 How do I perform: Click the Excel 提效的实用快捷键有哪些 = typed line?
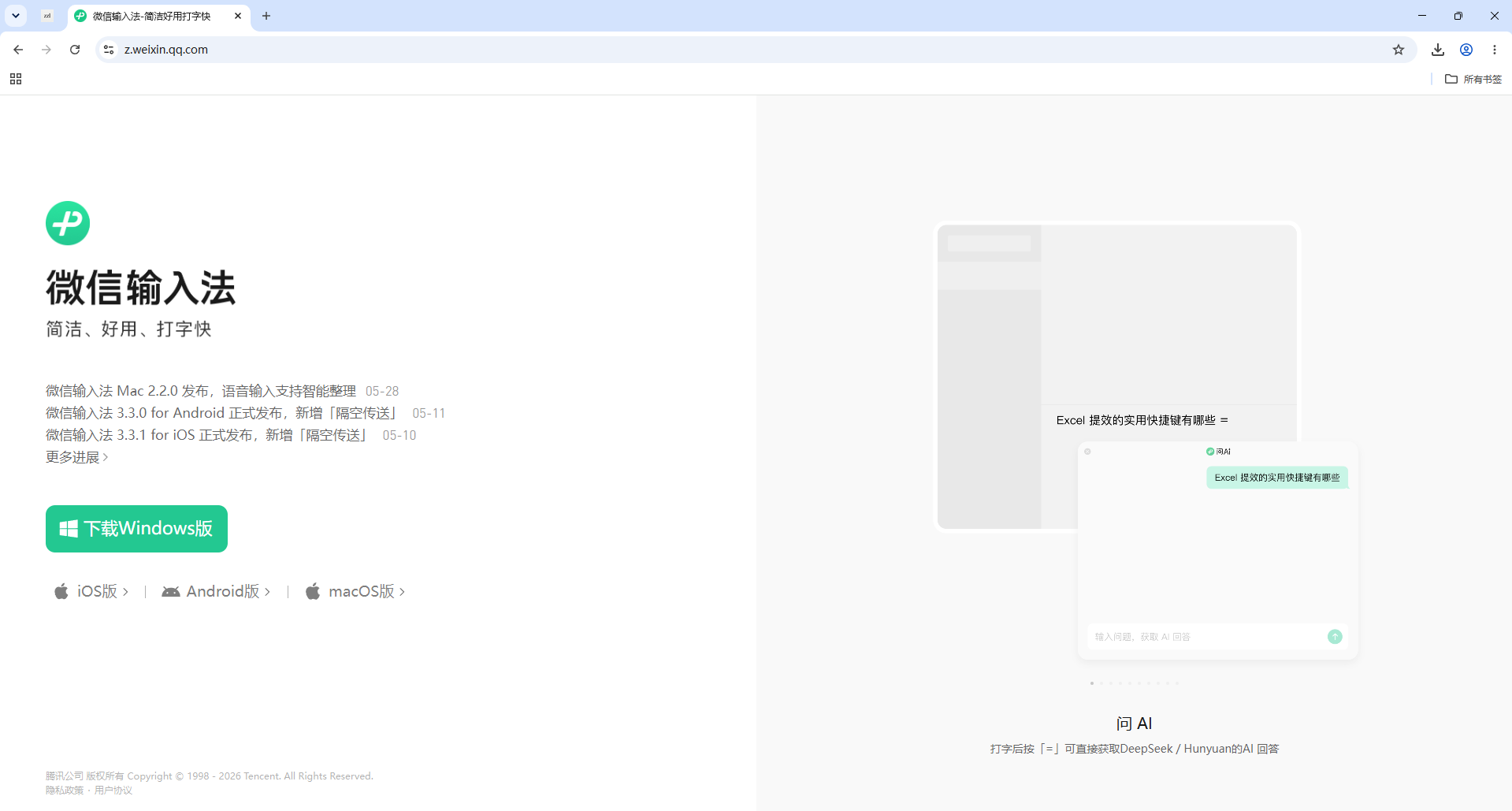[x=1142, y=420]
